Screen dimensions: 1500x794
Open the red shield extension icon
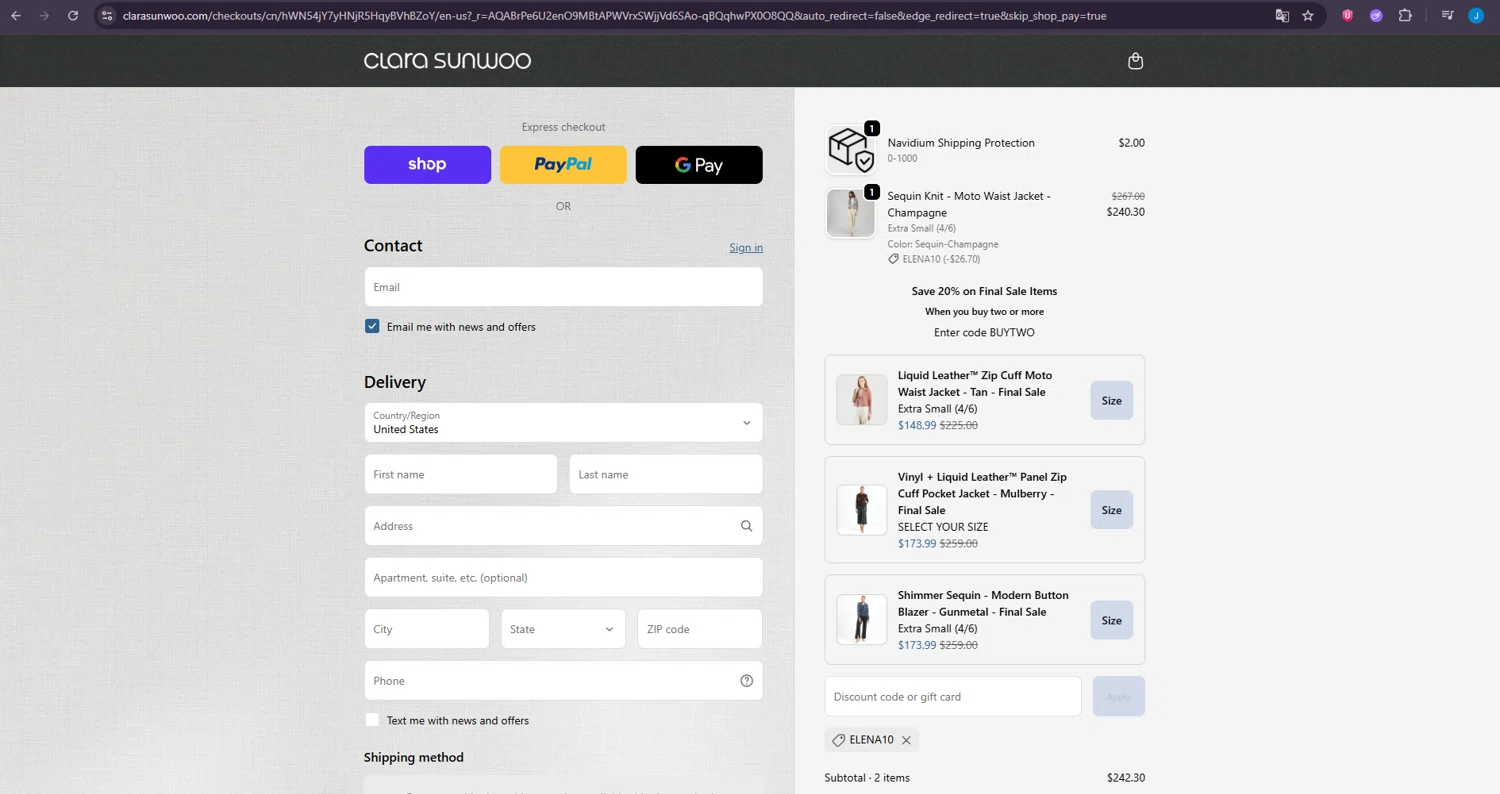pos(1347,16)
